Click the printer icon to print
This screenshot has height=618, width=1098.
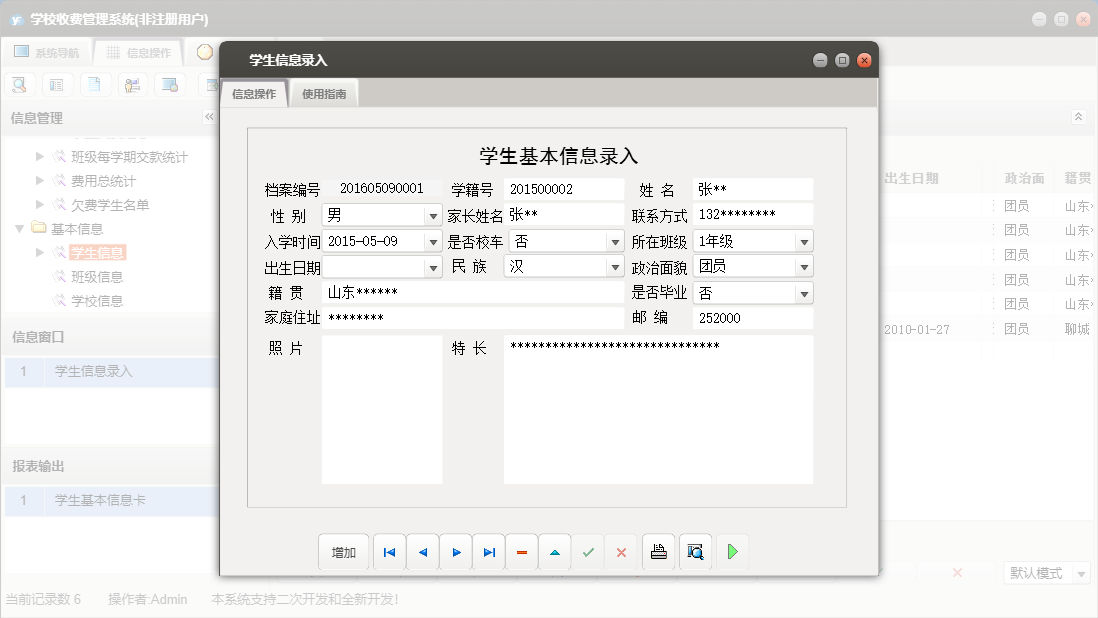point(657,551)
